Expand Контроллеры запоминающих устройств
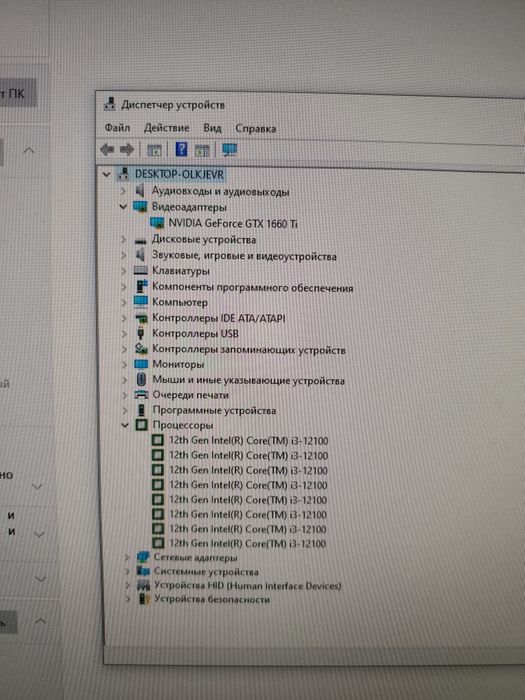 click(125, 349)
